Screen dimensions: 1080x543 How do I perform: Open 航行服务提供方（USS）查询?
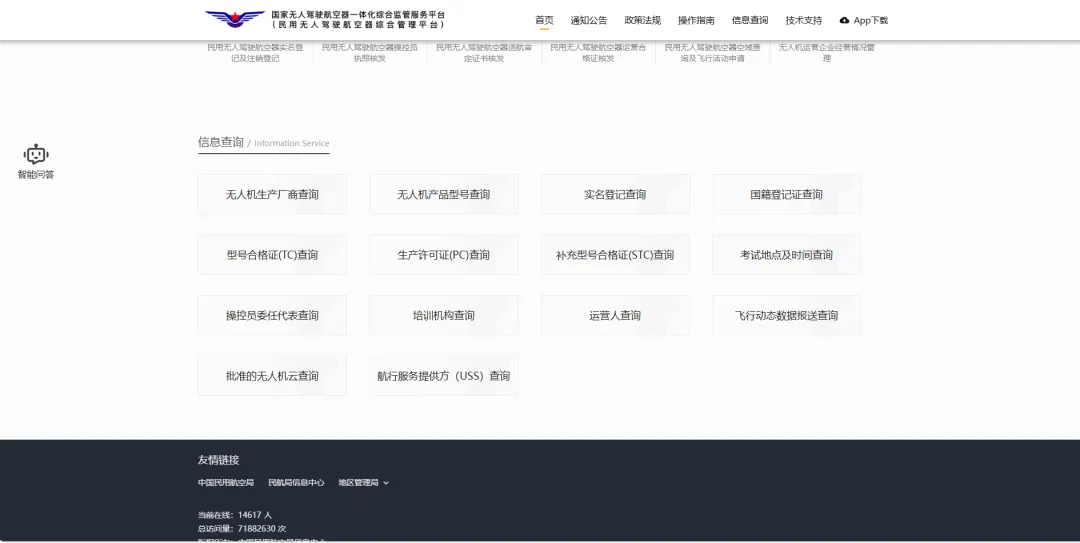pos(444,376)
